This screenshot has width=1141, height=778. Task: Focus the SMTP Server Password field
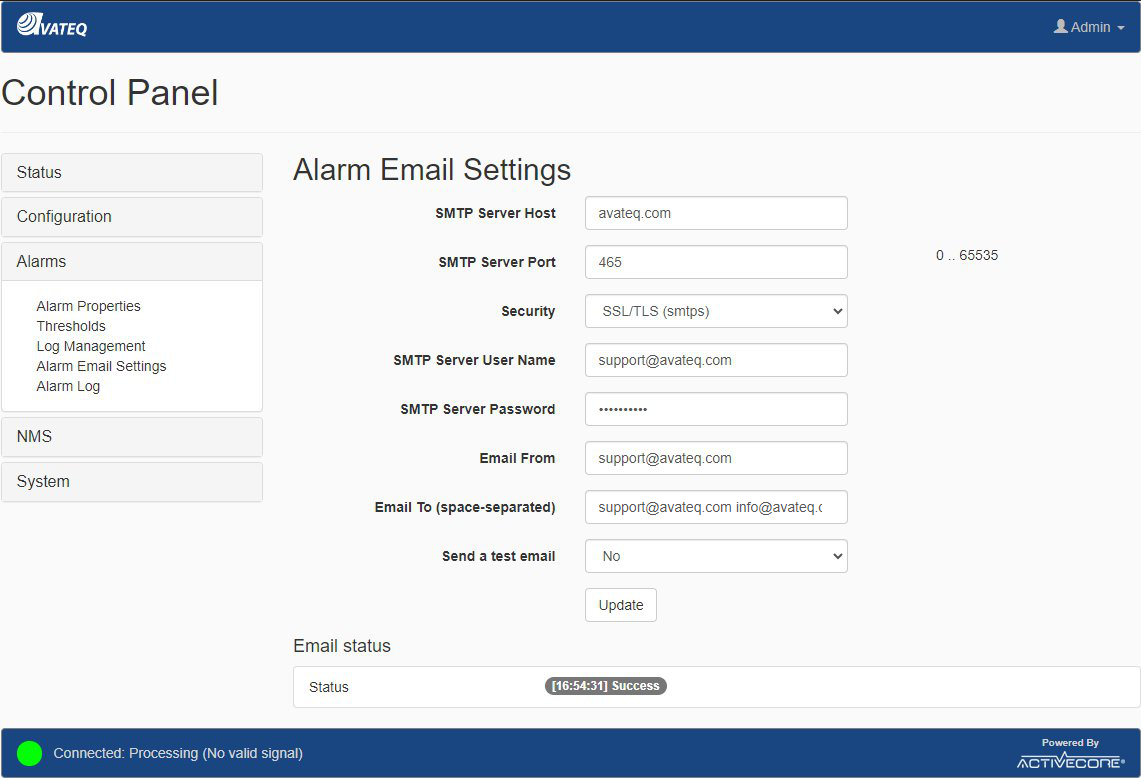(716, 409)
